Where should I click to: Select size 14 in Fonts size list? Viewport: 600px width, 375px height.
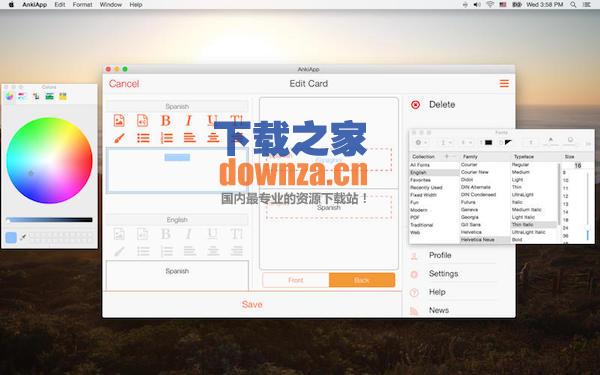[566, 212]
